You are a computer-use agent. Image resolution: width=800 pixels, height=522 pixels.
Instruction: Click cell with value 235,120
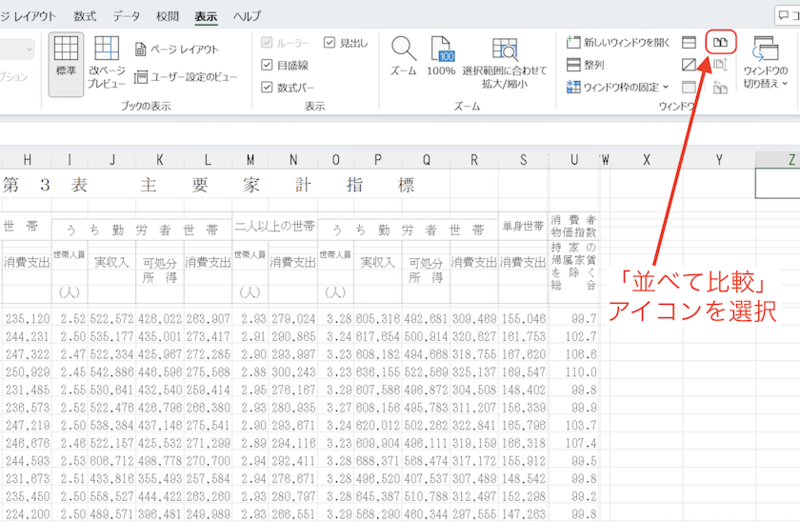(27, 318)
